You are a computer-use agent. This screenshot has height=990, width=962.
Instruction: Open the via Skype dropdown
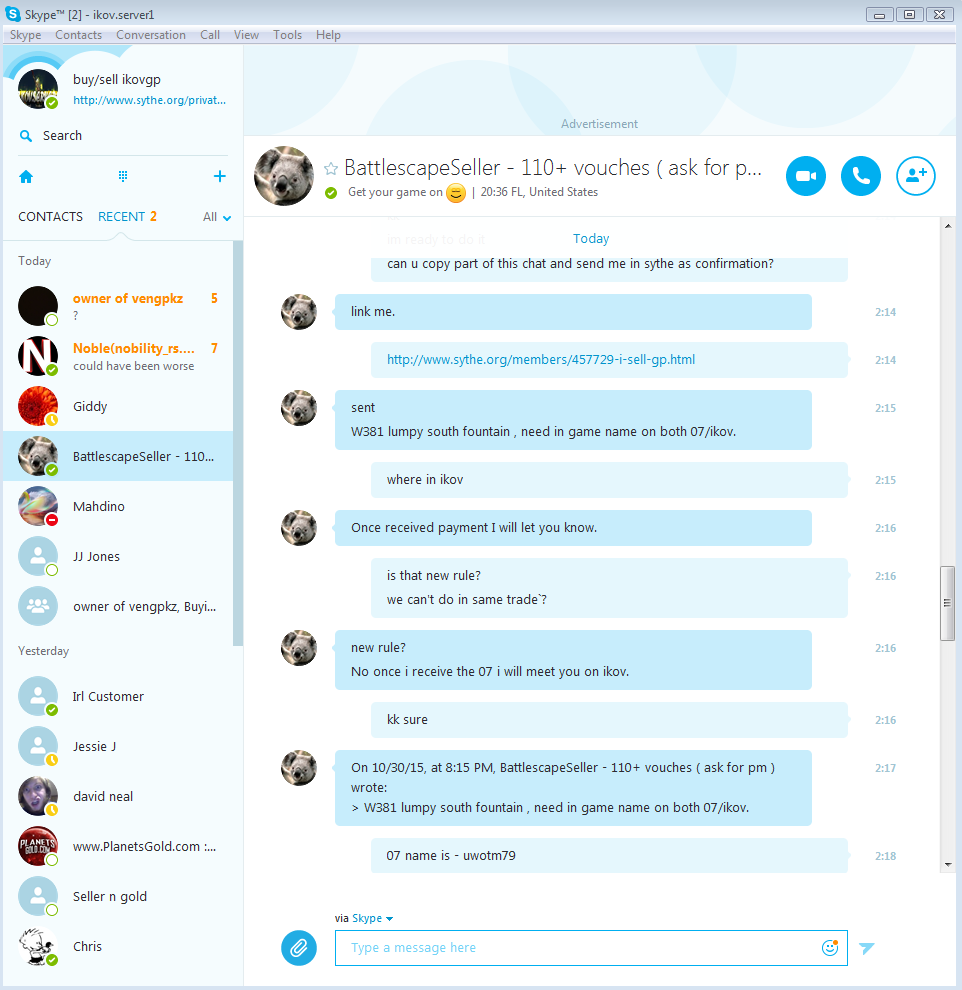click(x=372, y=918)
